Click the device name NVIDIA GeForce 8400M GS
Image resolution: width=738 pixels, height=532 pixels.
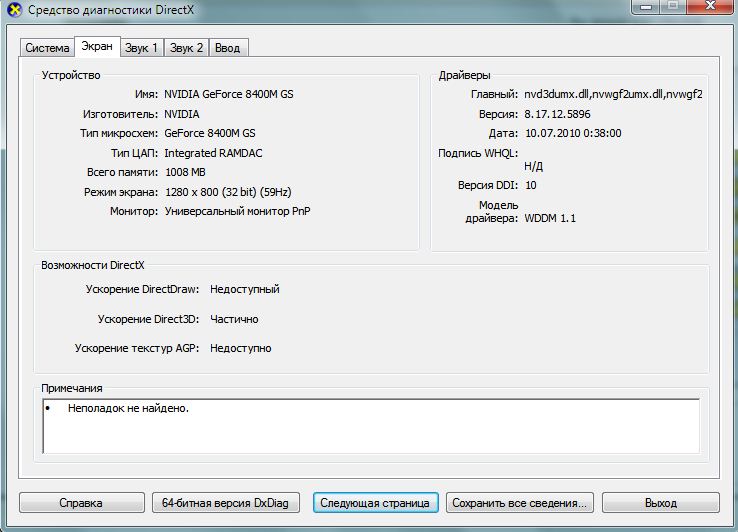(229, 94)
